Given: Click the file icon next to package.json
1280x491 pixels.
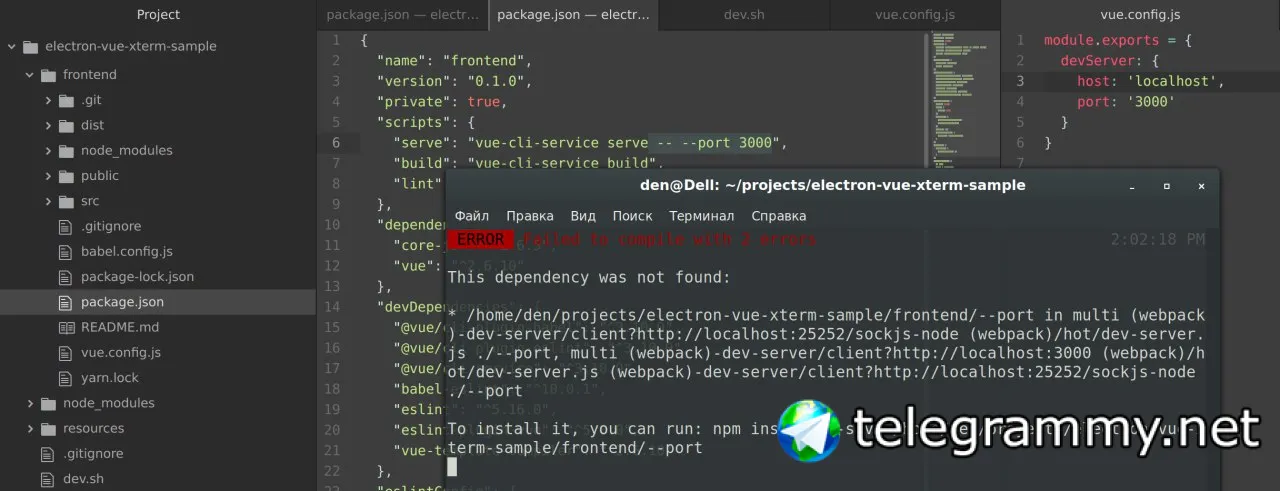Looking at the screenshot, I should [x=67, y=302].
